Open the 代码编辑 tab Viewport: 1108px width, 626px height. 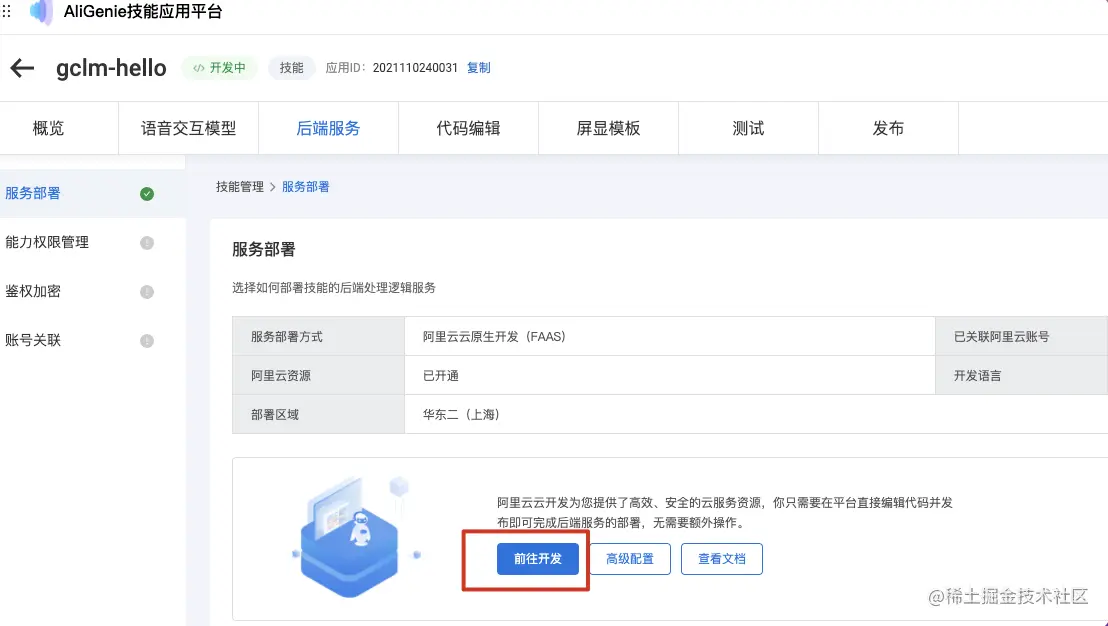pyautogui.click(x=468, y=128)
